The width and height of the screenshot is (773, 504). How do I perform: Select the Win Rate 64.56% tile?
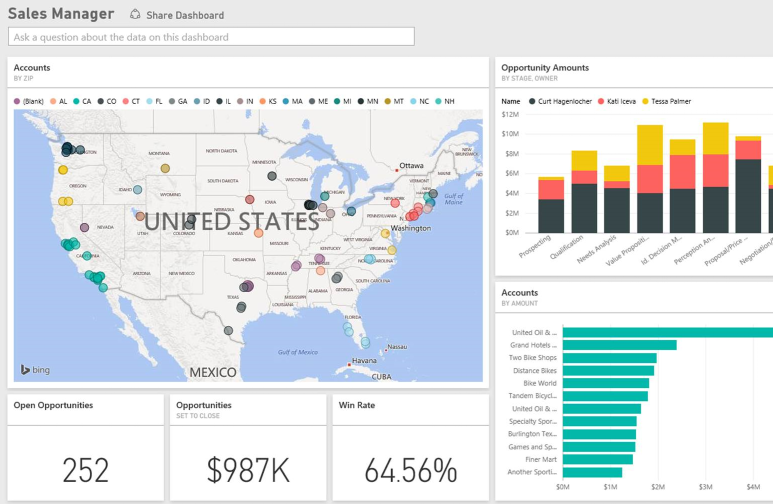pyautogui.click(x=410, y=449)
